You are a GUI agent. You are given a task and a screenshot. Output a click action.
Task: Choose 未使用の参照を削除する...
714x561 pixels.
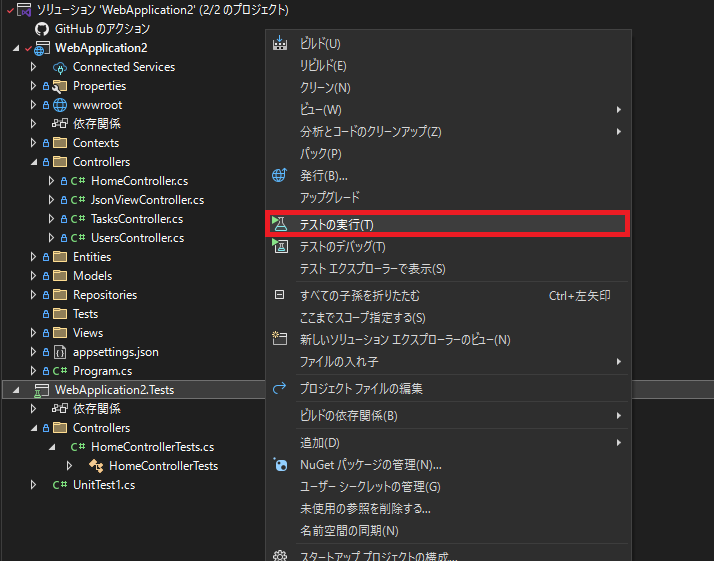tap(448, 509)
